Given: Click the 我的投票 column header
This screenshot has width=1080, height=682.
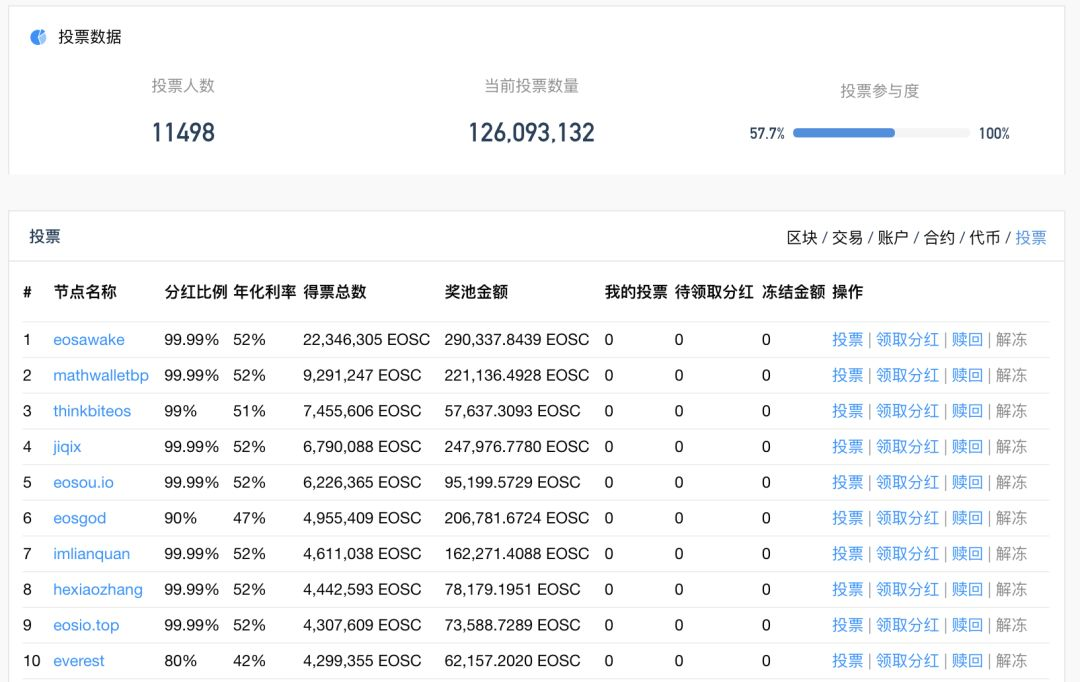Looking at the screenshot, I should click(x=636, y=292).
